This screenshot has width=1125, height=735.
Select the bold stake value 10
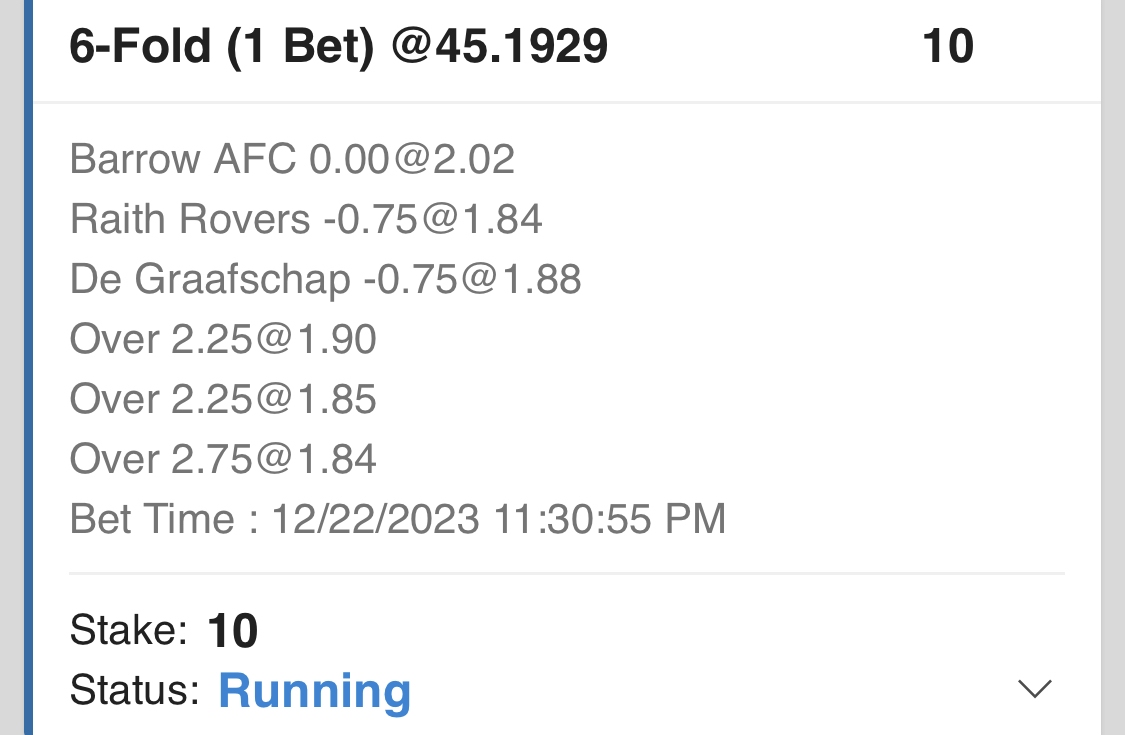[x=233, y=632]
